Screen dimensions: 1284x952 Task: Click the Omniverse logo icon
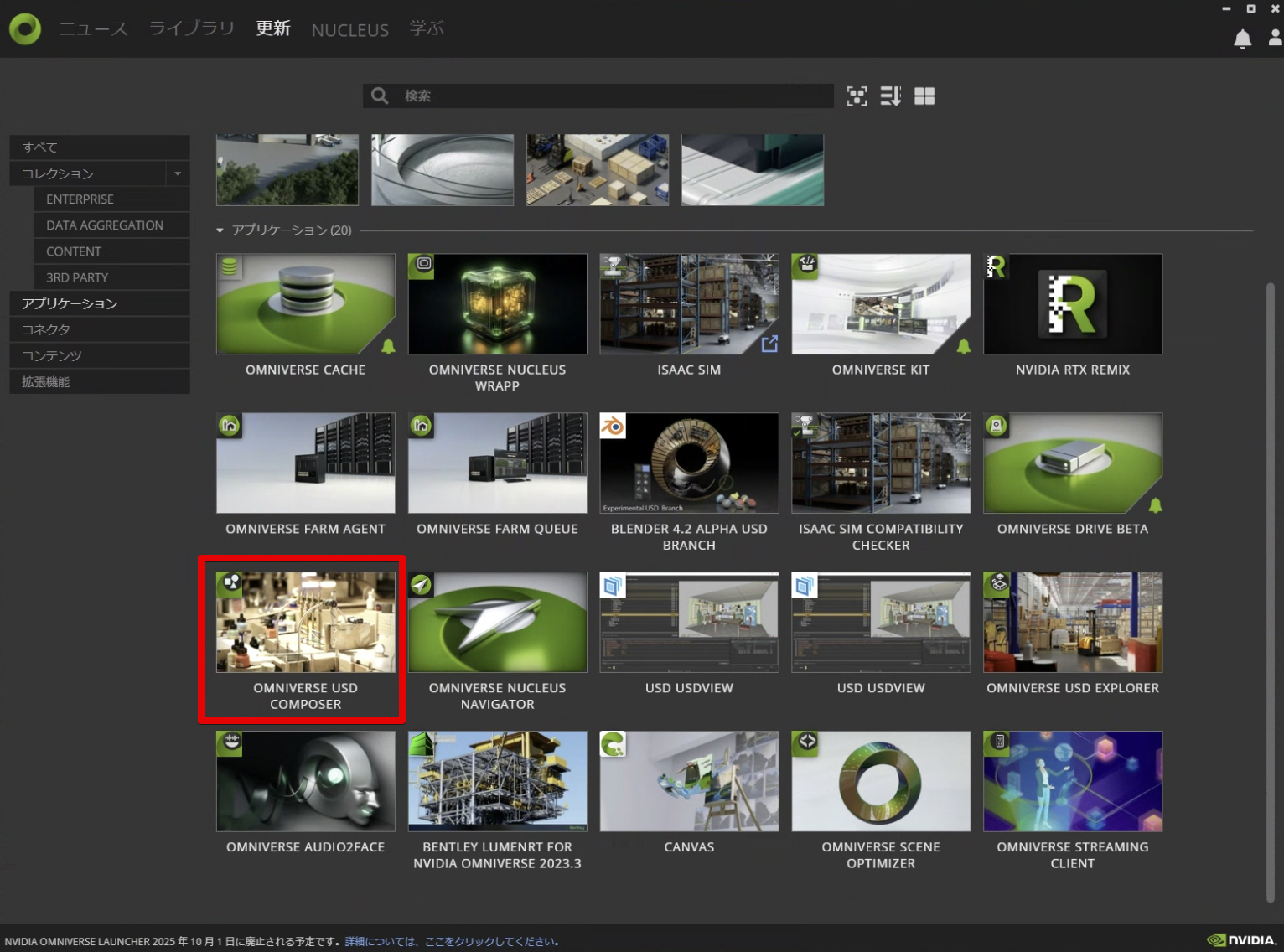25,29
